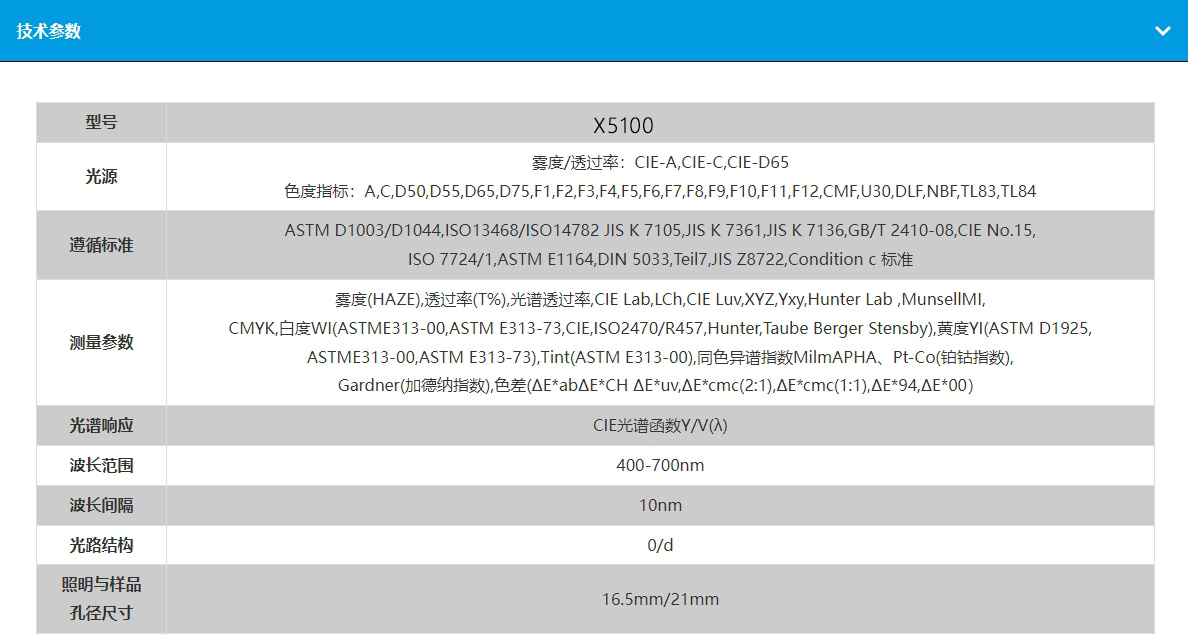Select the 型号 row label
Image resolution: width=1188 pixels, height=635 pixels.
tap(101, 123)
